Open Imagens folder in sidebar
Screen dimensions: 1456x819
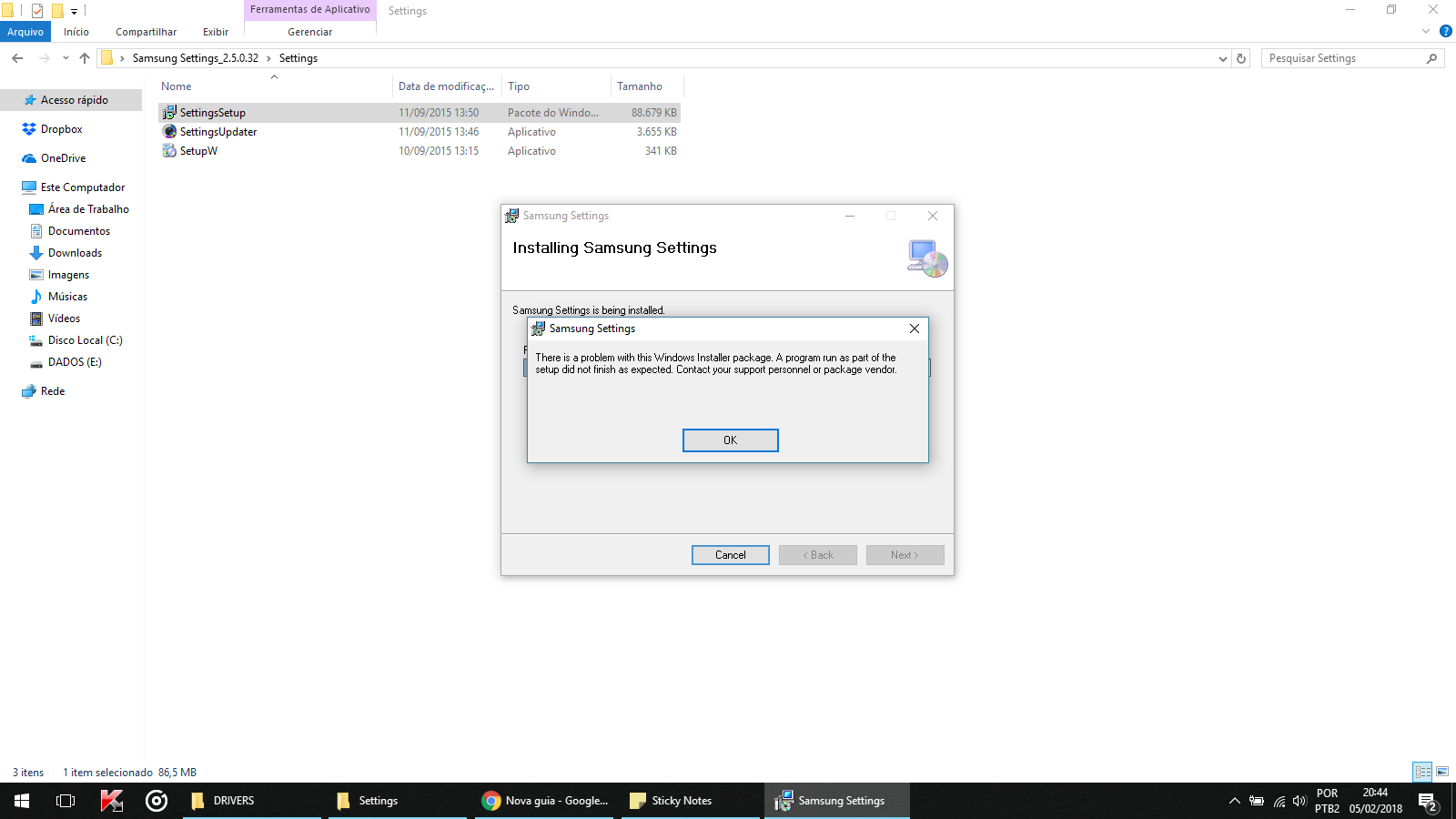68,275
